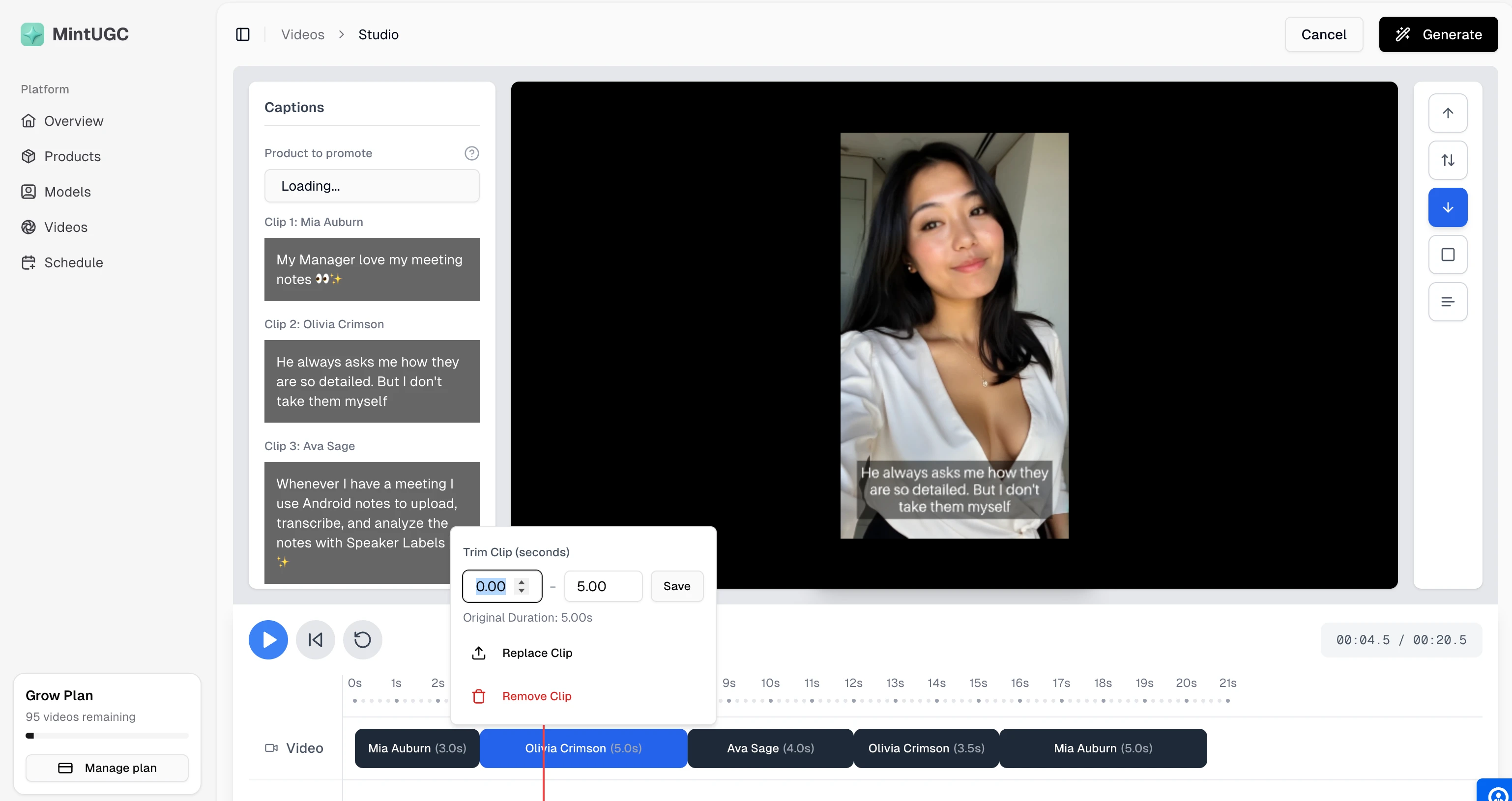Viewport: 1512px width, 801px height.
Task: Skip back to the start
Action: 315,640
